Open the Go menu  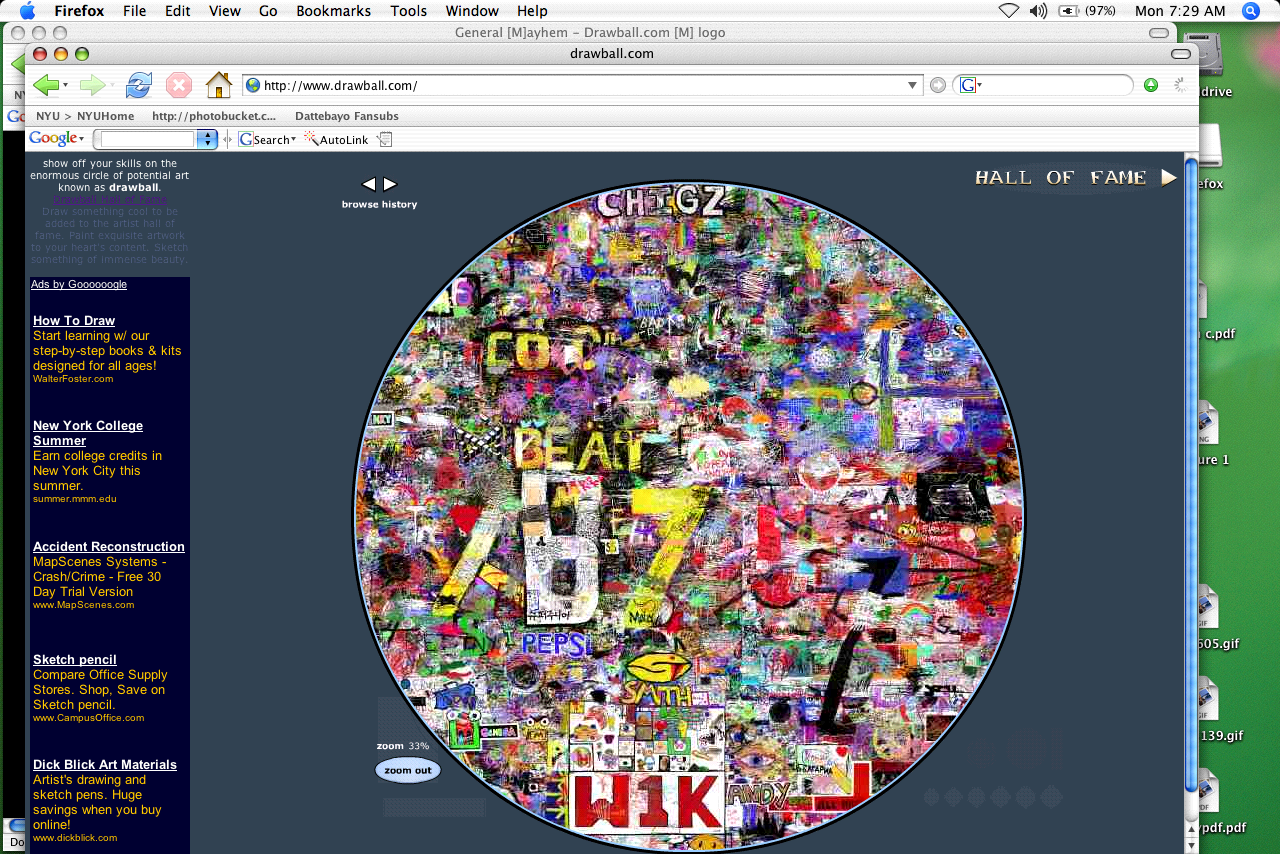268,11
